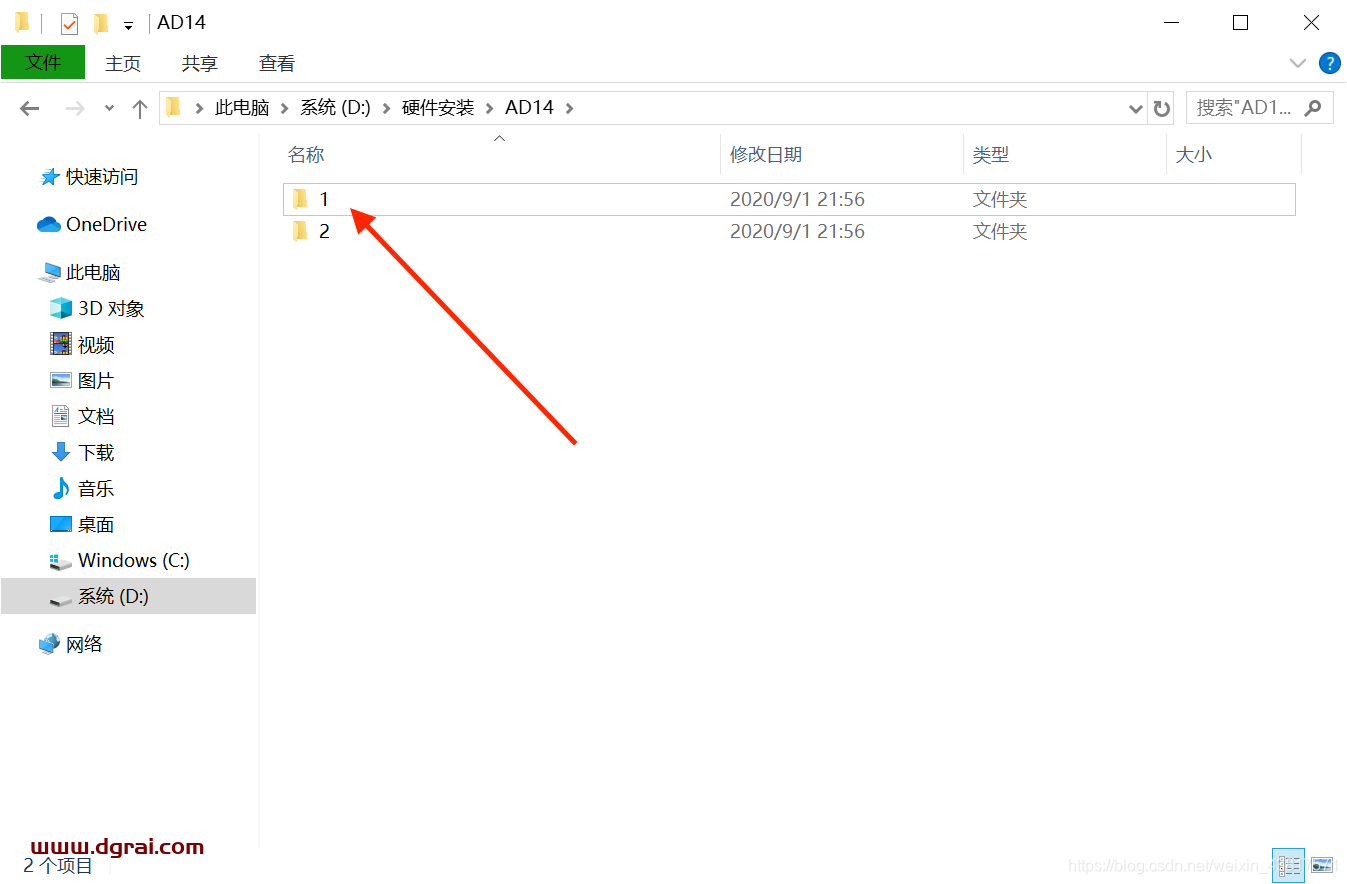Open the blue Help icon

1329,63
